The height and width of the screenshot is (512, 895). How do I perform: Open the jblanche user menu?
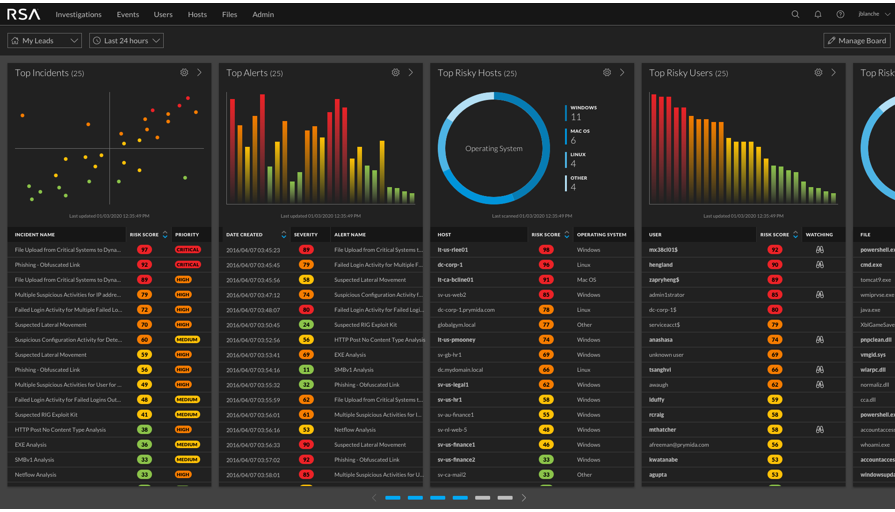tap(873, 14)
